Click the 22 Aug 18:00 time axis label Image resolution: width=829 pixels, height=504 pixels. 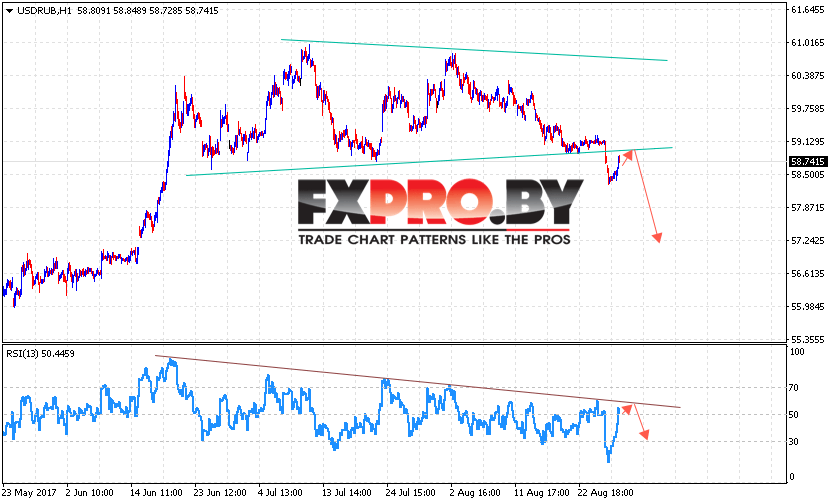(x=605, y=492)
